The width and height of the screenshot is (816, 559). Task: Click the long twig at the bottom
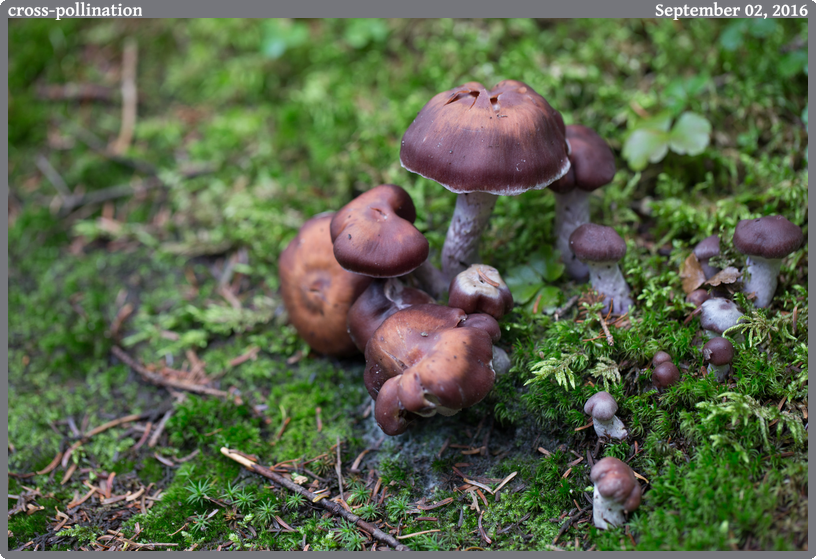(310, 495)
